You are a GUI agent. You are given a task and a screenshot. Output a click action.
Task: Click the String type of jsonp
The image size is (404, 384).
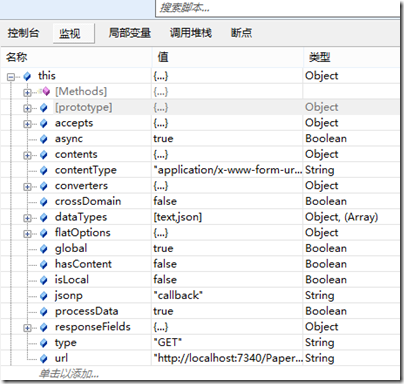click(x=319, y=296)
